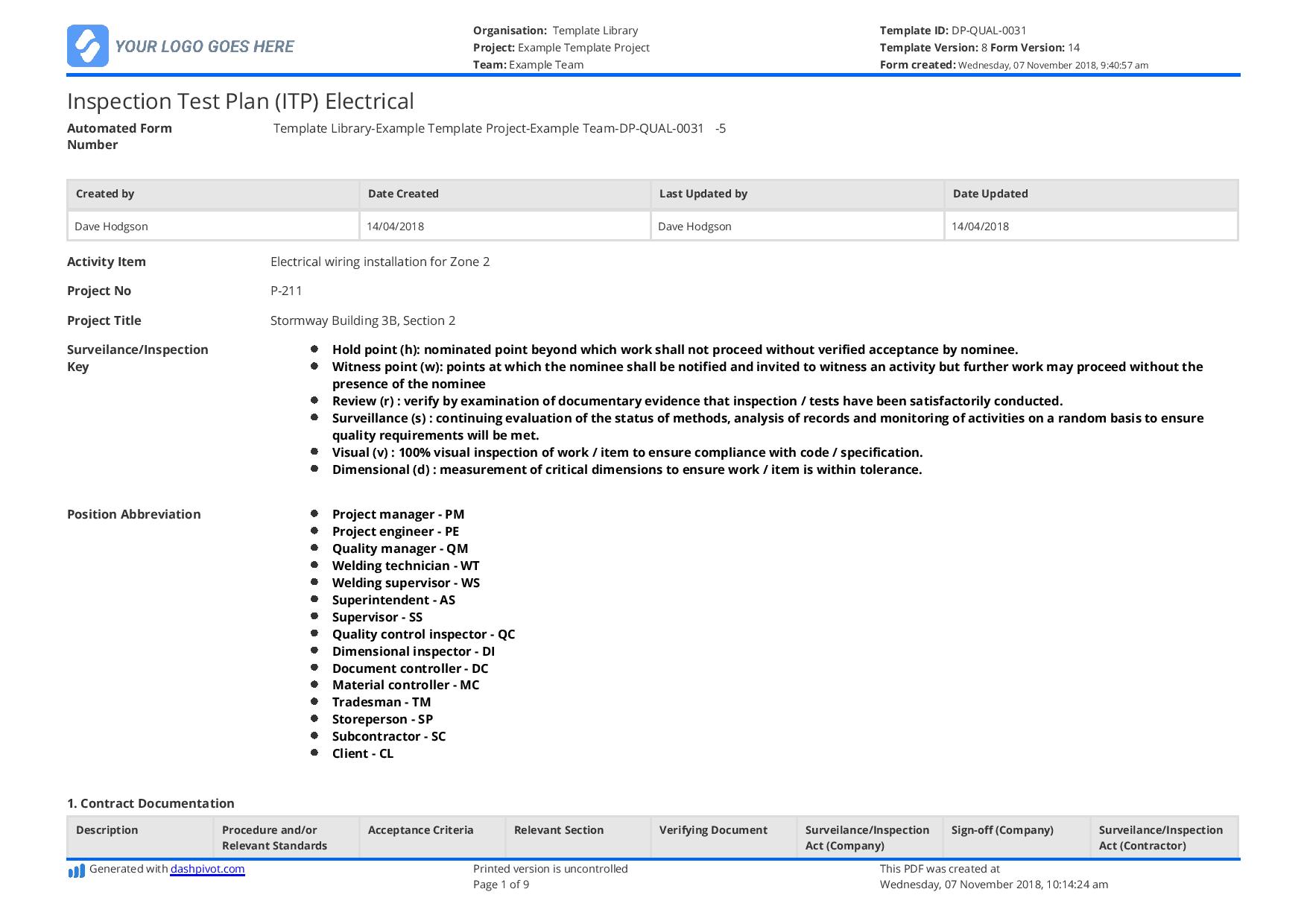Select the Stormway Building 3B project title

362,320
